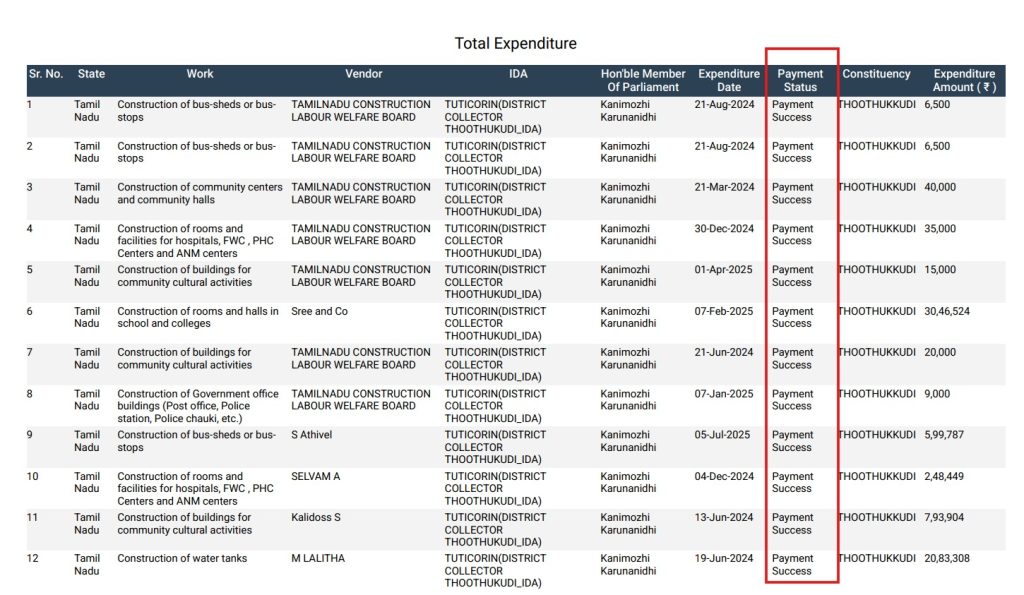This screenshot has width=1024, height=595.
Task: Click the expenditure date 05-Jul-2025
Action: (724, 436)
